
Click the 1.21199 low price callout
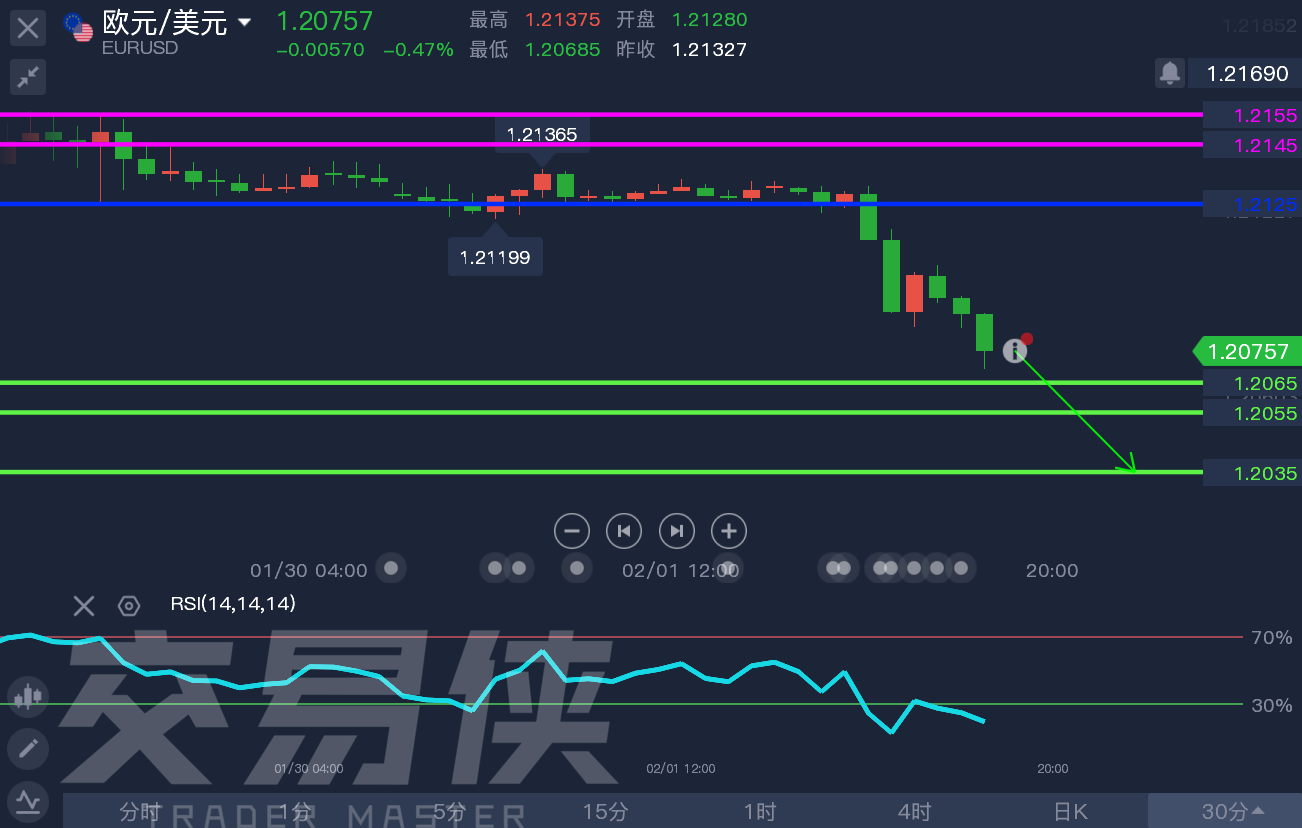[x=495, y=257]
